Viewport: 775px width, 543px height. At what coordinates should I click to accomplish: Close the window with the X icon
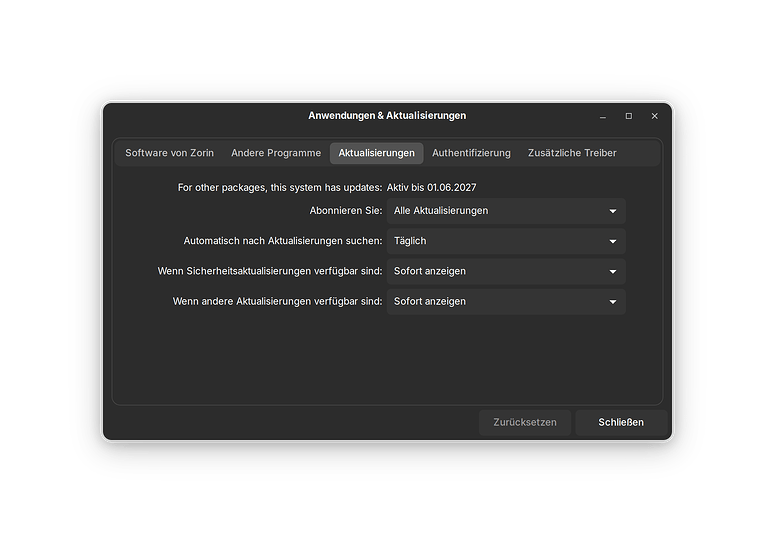654,116
